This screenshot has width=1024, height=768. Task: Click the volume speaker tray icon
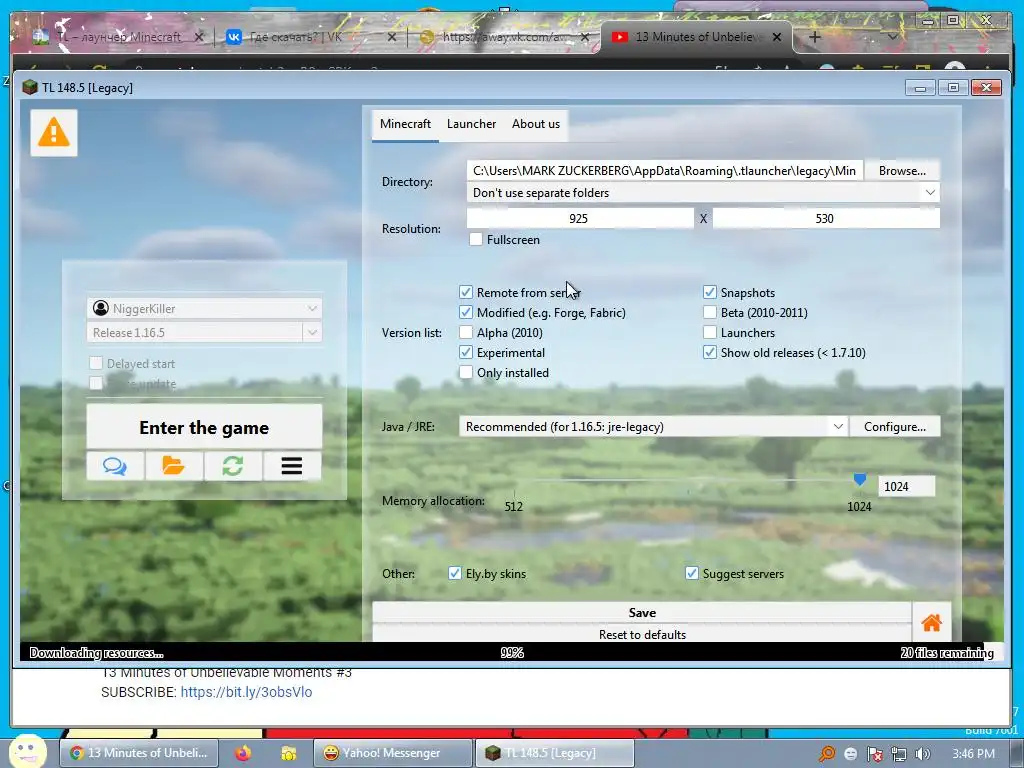[x=923, y=754]
